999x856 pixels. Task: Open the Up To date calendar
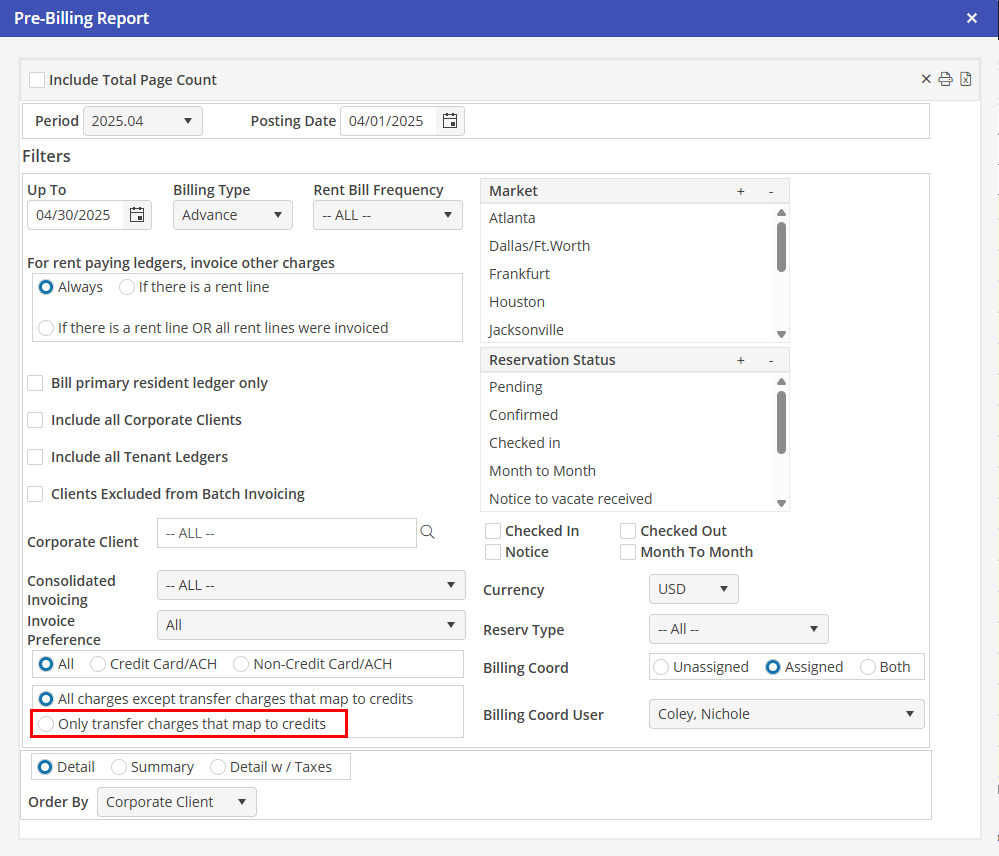137,215
